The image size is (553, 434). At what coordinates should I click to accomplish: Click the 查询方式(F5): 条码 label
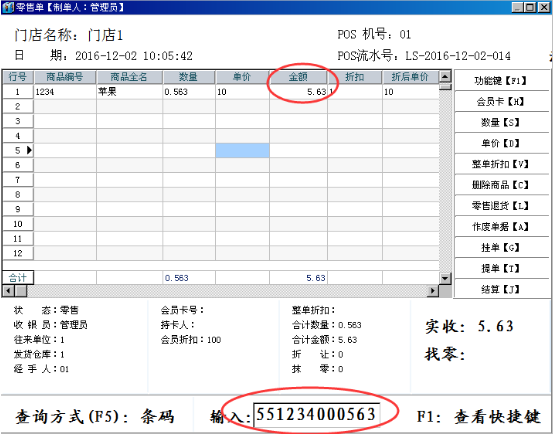[x=94, y=417]
